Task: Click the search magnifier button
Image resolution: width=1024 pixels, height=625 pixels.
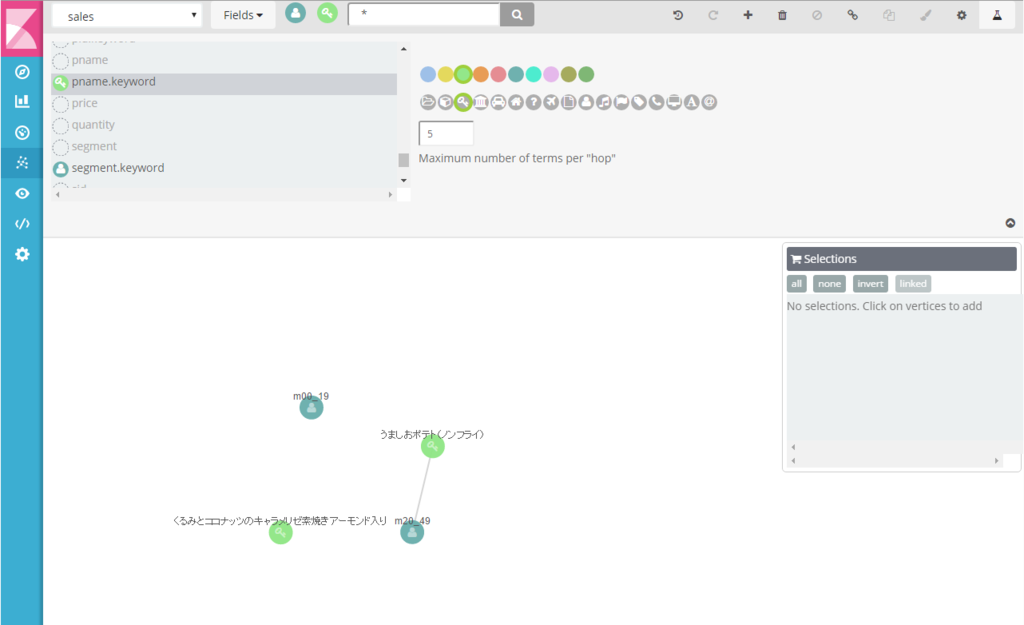Action: [x=517, y=14]
